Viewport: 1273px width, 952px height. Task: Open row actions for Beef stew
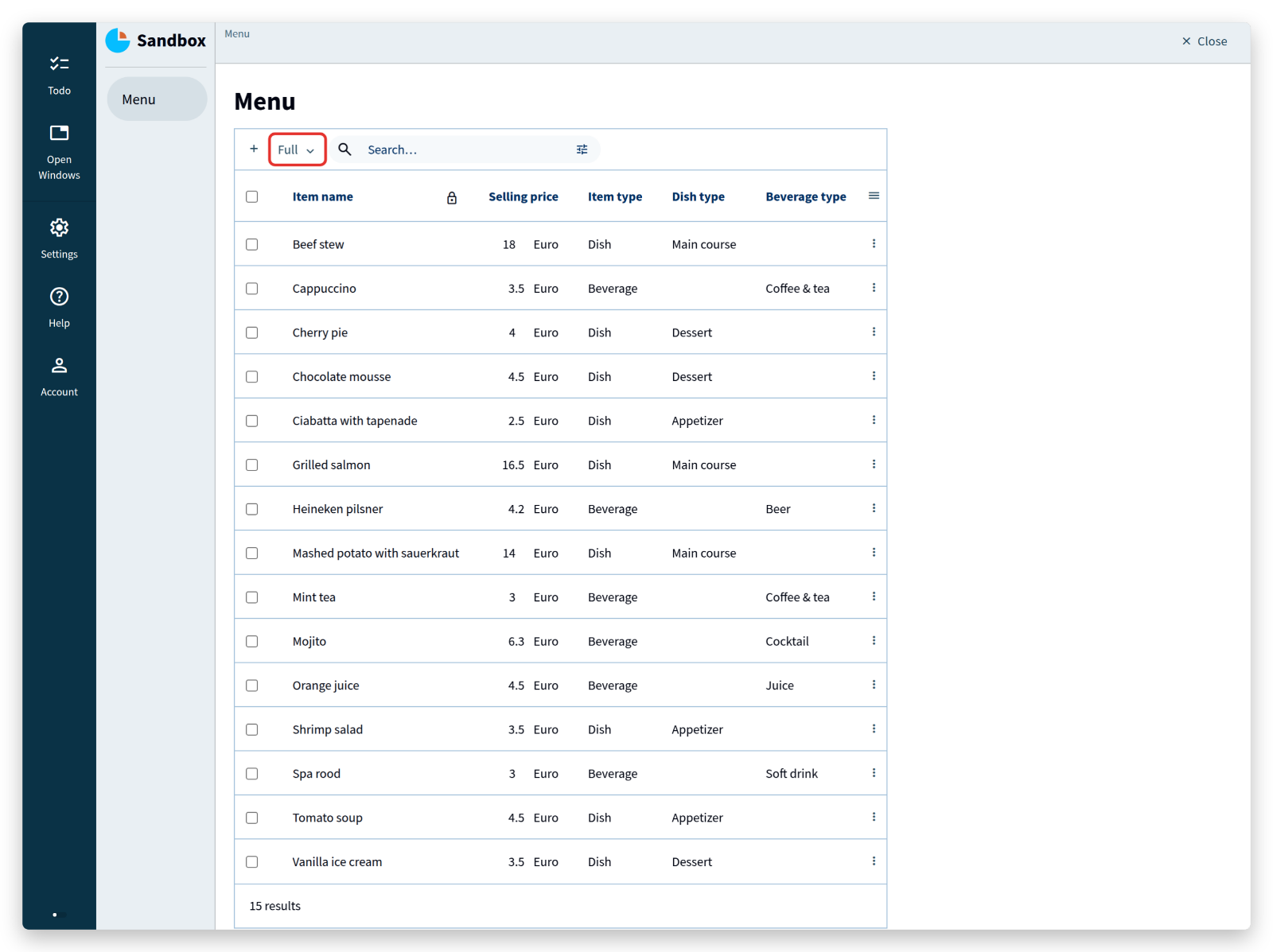874,243
